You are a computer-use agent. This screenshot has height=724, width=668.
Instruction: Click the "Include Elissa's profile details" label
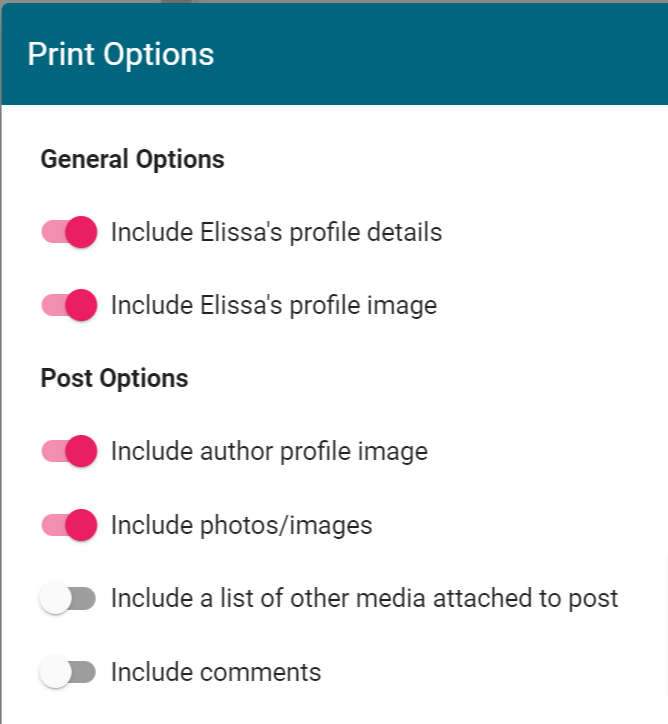tap(276, 232)
